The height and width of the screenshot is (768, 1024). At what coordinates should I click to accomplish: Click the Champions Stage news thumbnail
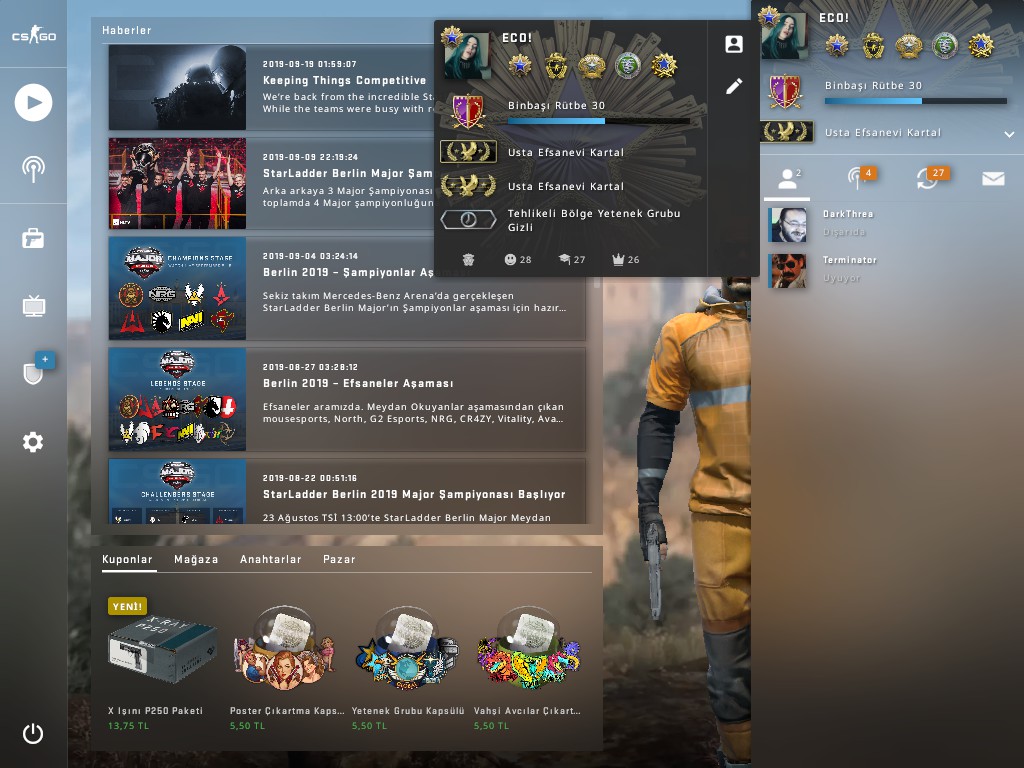(178, 288)
